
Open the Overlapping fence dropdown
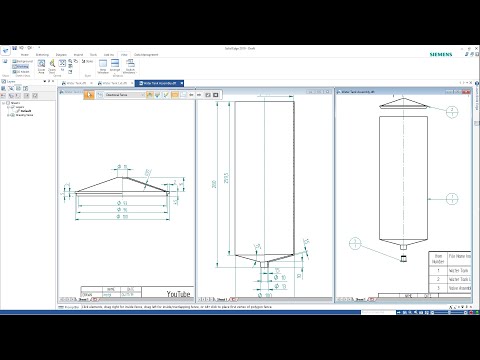click(124, 95)
